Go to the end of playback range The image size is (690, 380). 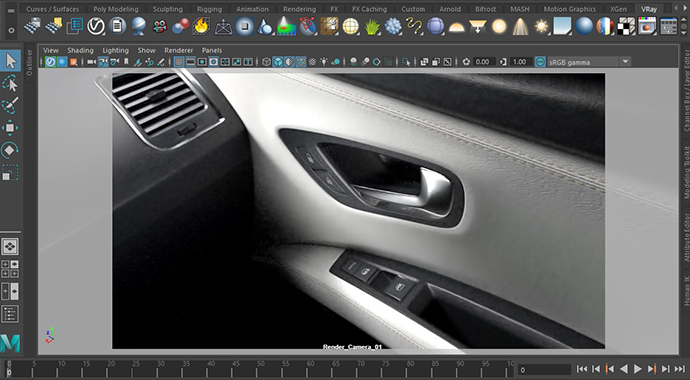click(x=679, y=369)
